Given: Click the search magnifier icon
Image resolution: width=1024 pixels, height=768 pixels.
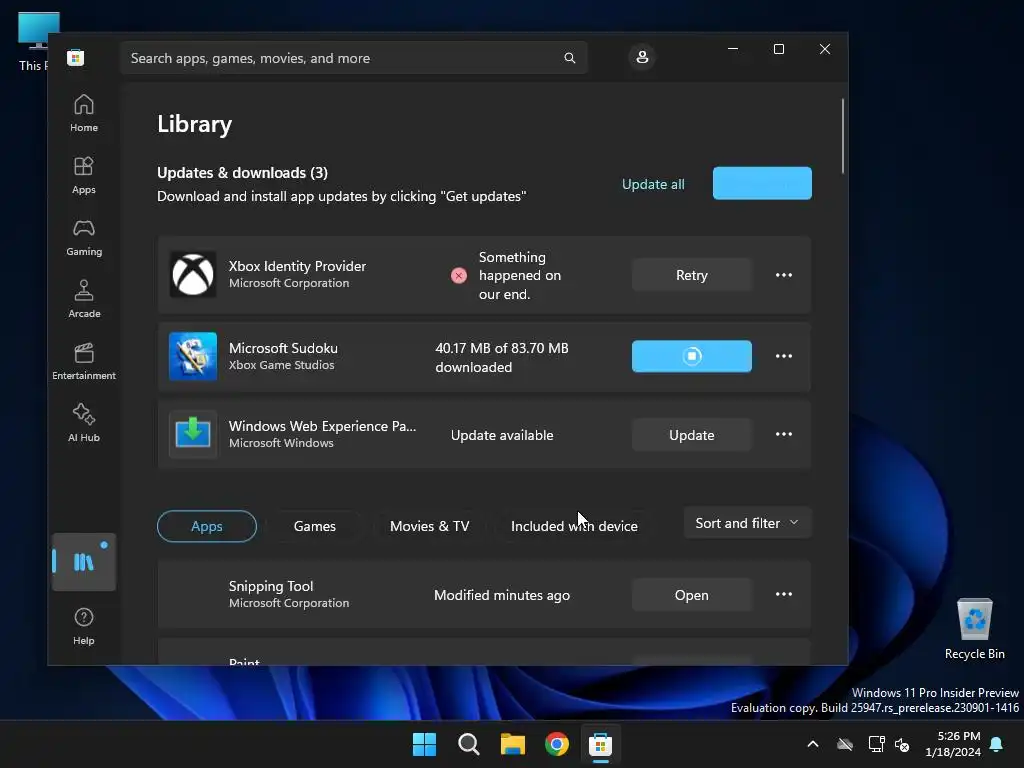Looking at the screenshot, I should point(569,58).
